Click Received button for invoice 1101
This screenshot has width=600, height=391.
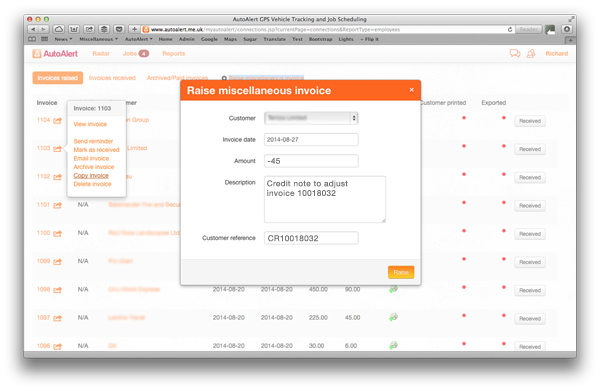(x=530, y=206)
